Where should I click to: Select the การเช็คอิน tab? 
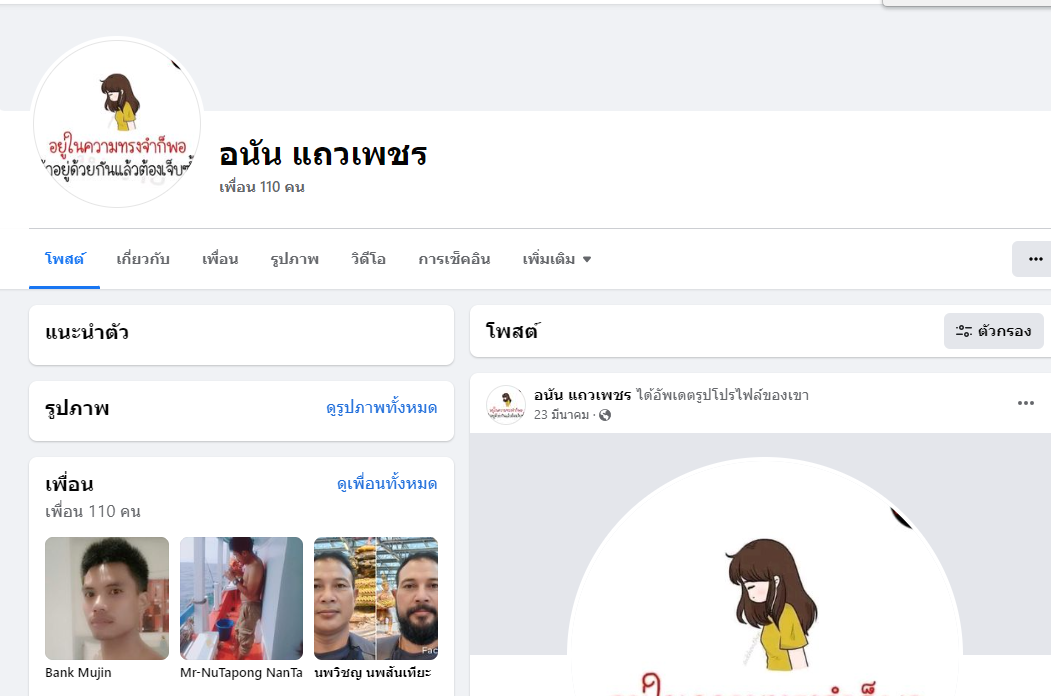pyautogui.click(x=454, y=259)
